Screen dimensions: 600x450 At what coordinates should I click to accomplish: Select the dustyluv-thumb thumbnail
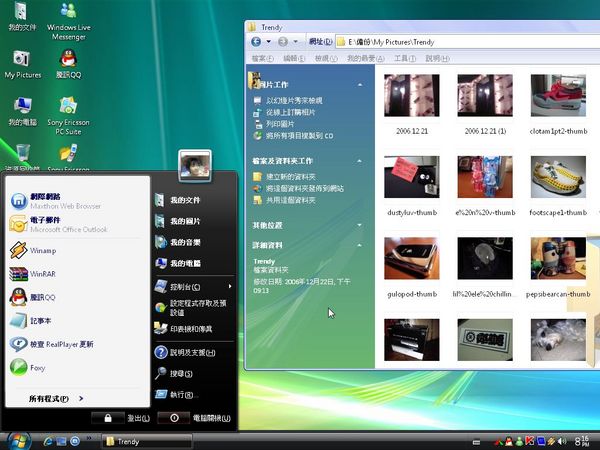[412, 177]
